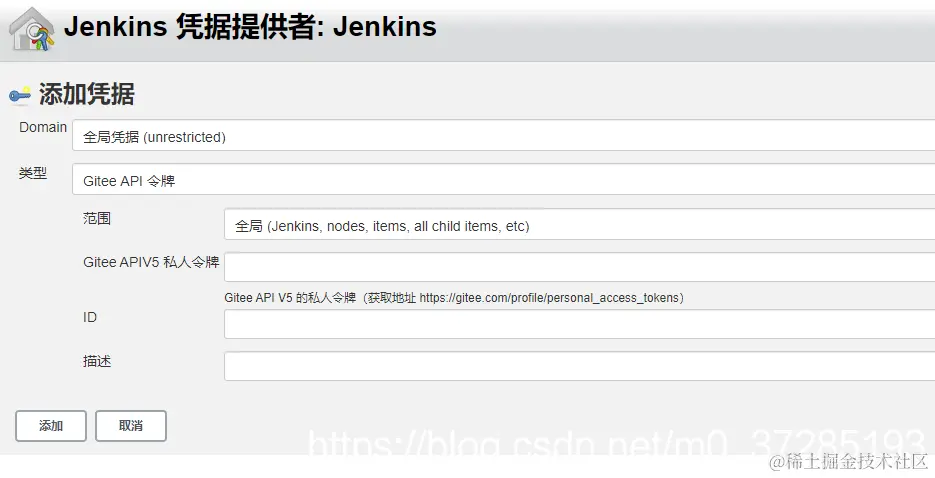Screen dimensions: 935x478
Task: Click the 添加凭据 section heading
Action: click(x=87, y=94)
